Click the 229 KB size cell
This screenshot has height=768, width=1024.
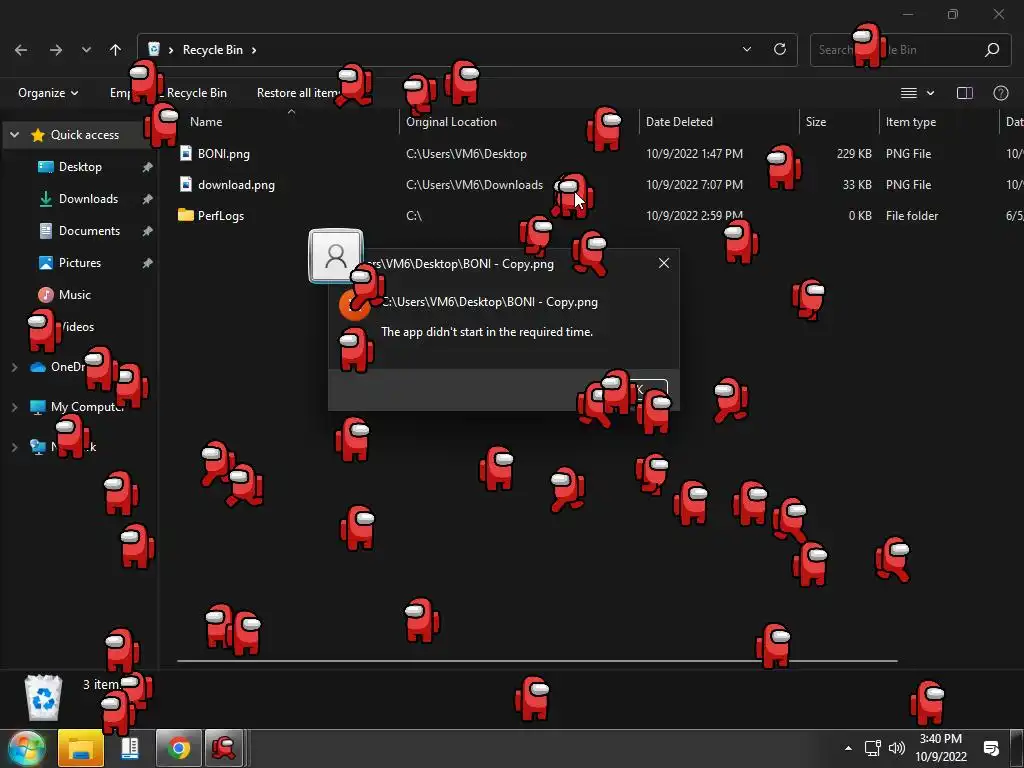click(x=854, y=153)
